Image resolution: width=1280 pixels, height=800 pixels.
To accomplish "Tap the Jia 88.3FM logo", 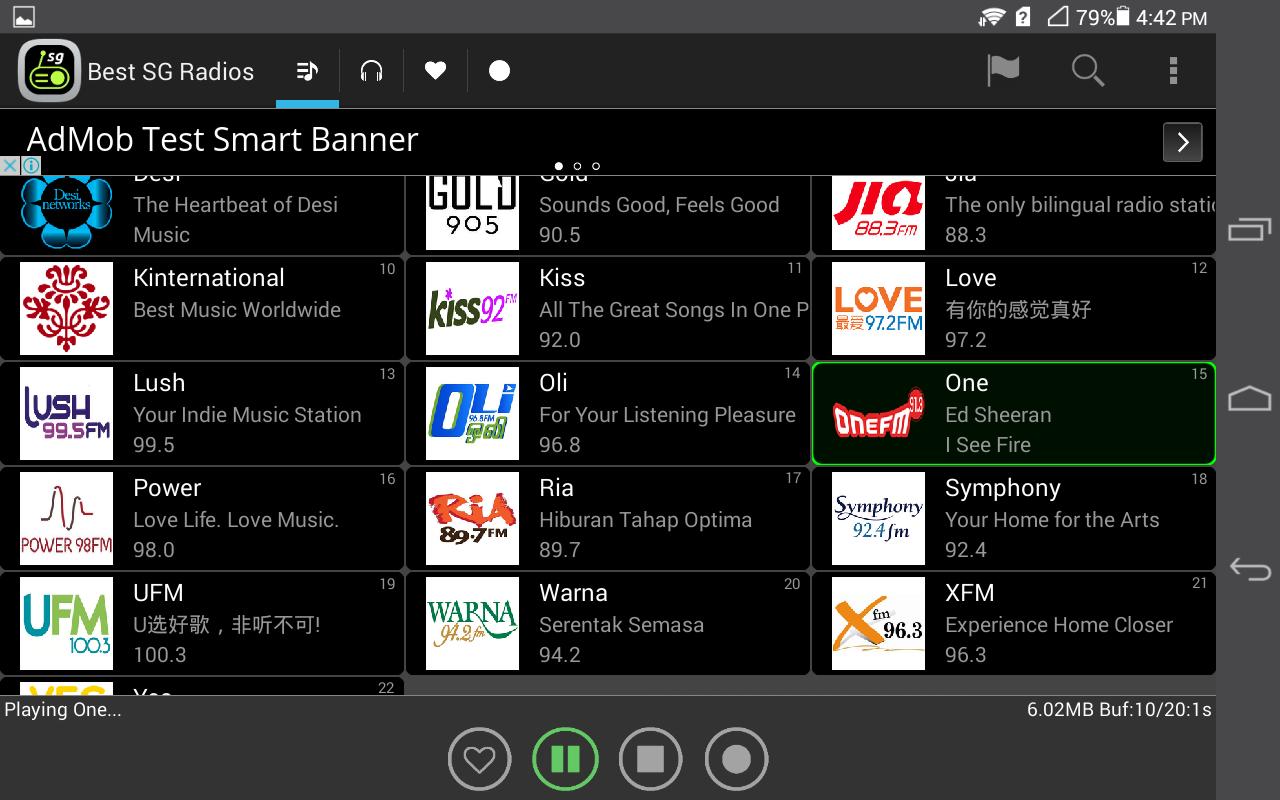I will (879, 213).
